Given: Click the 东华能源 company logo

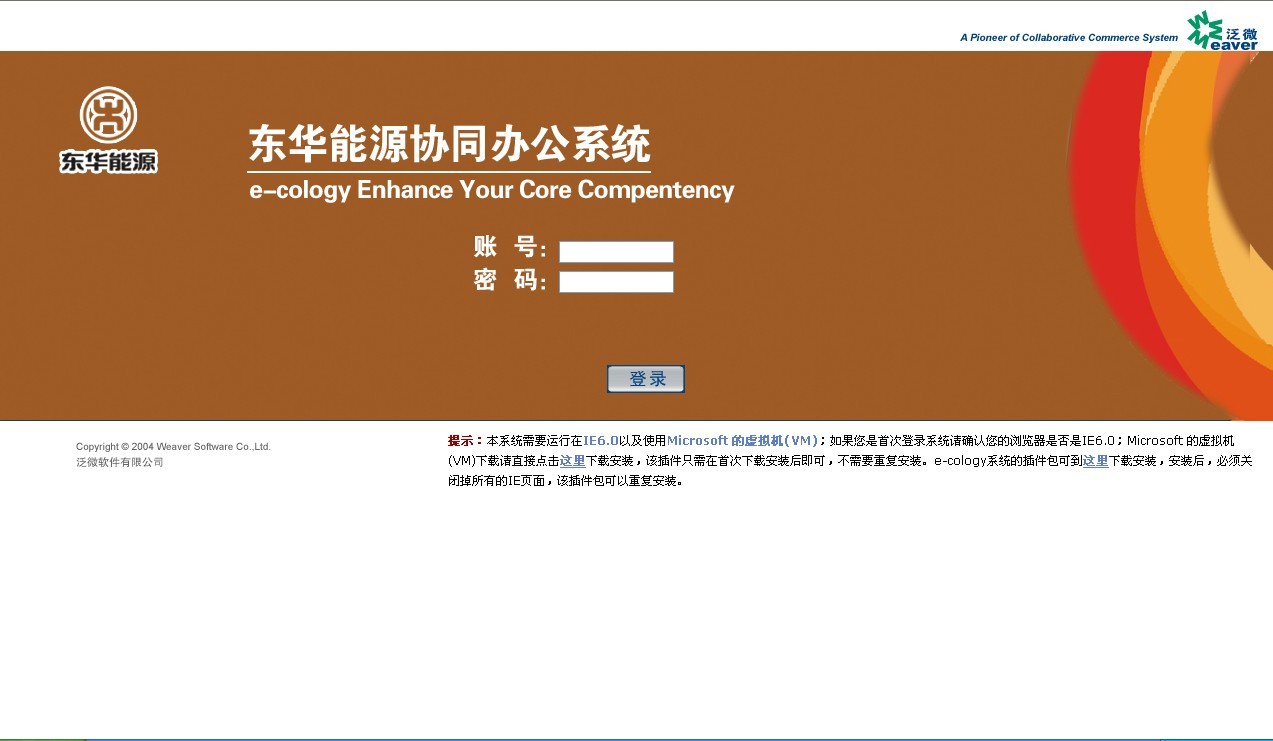Looking at the screenshot, I should pos(108,130).
